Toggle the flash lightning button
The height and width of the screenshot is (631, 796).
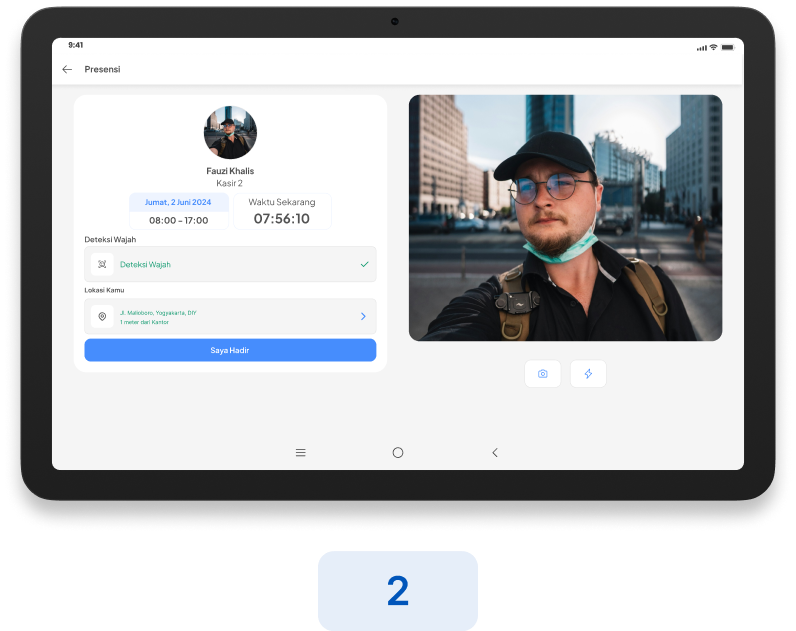pyautogui.click(x=588, y=374)
